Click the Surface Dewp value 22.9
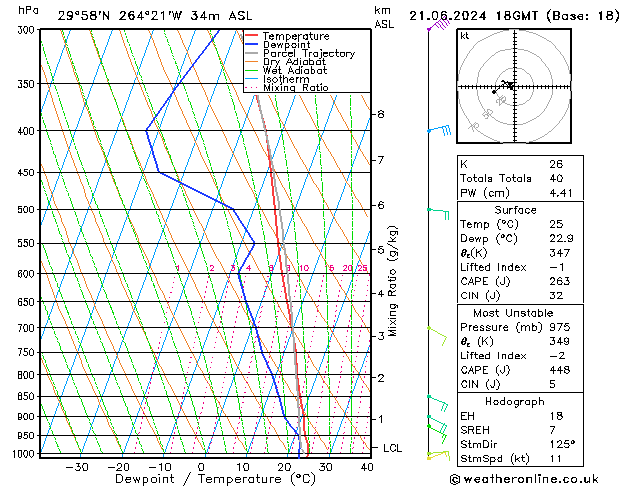629x486 pixels. point(561,239)
